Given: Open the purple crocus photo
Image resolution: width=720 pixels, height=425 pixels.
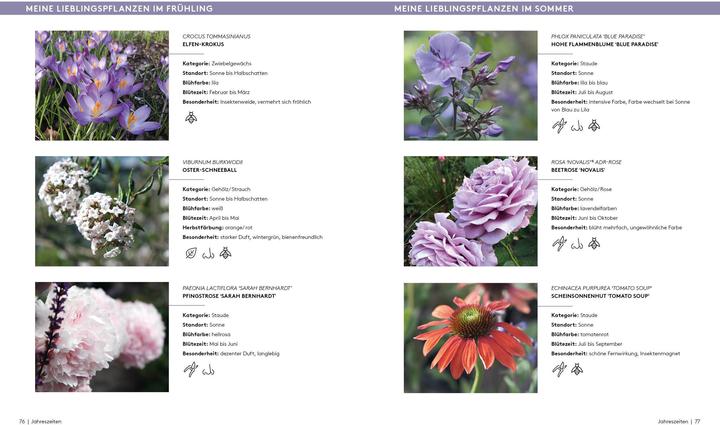Looking at the screenshot, I should point(102,85).
